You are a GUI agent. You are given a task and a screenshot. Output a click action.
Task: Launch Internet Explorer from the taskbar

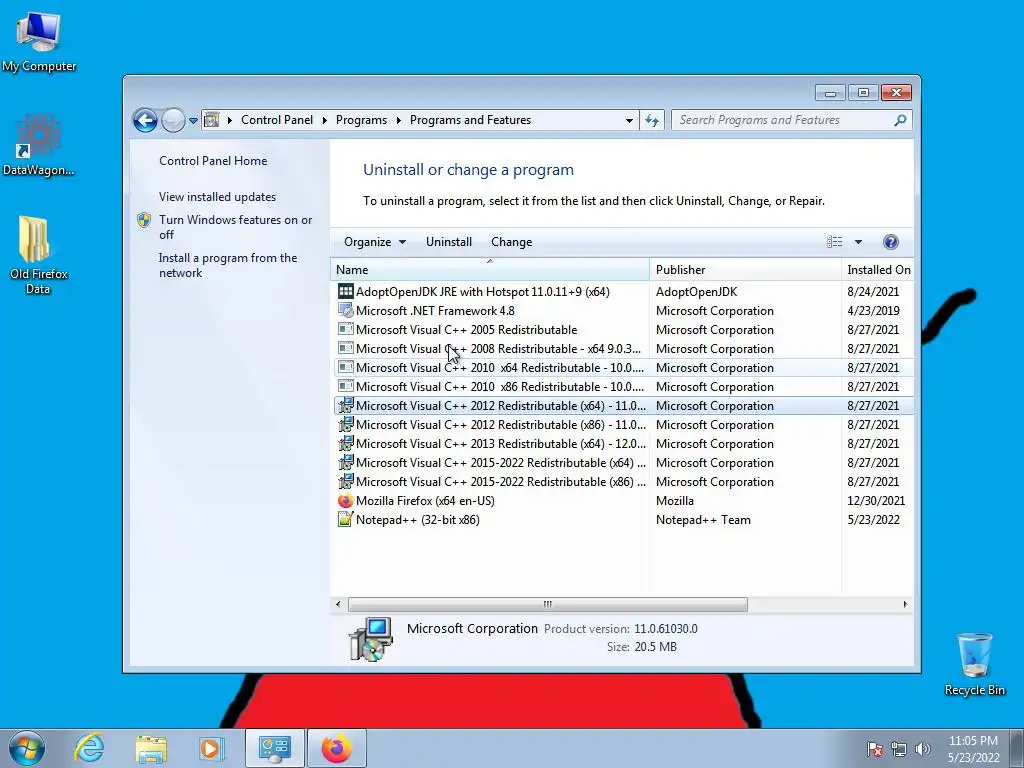coord(89,748)
